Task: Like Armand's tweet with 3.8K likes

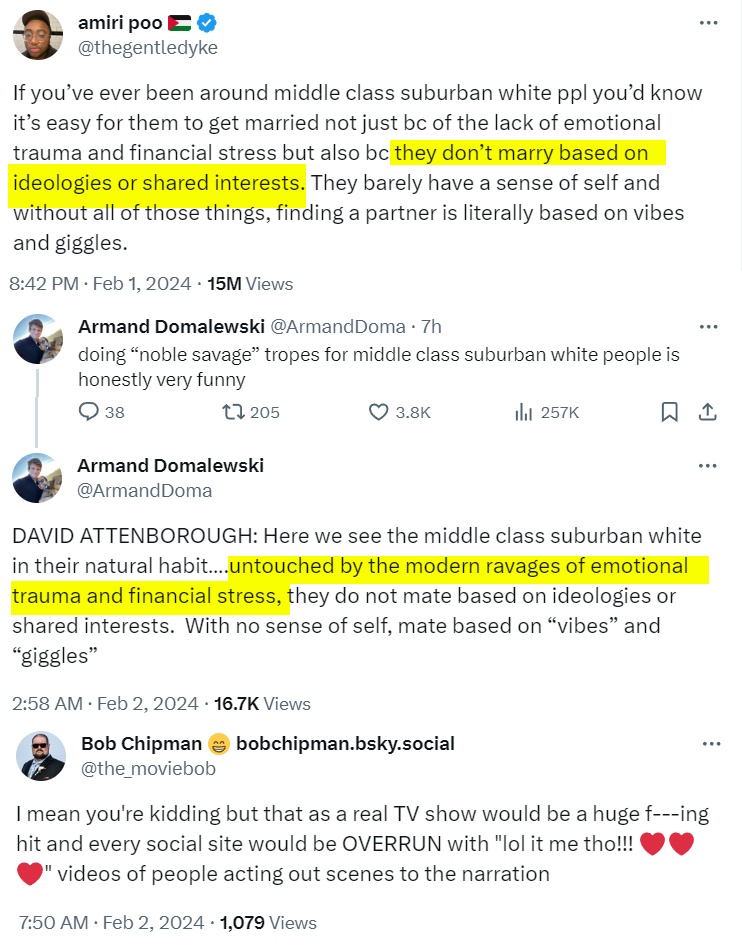Action: pos(379,412)
